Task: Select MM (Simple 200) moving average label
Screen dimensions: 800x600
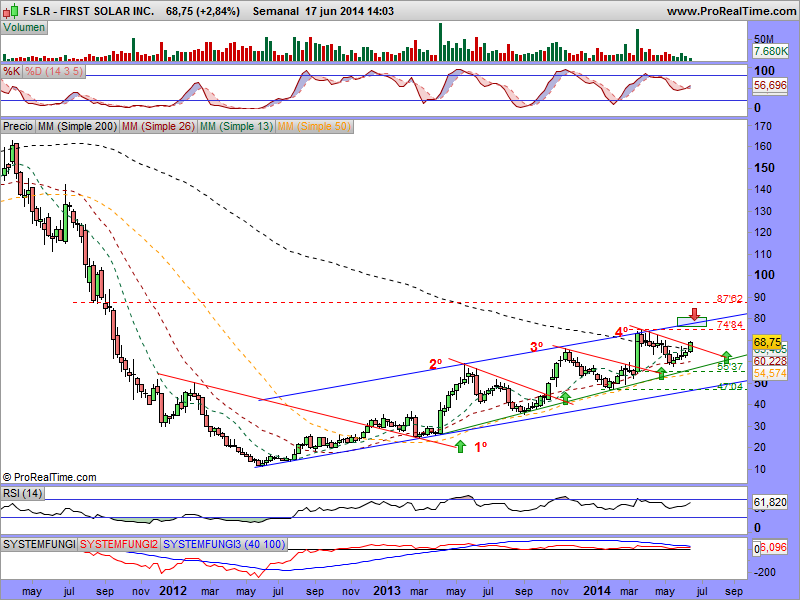Action: click(77, 126)
